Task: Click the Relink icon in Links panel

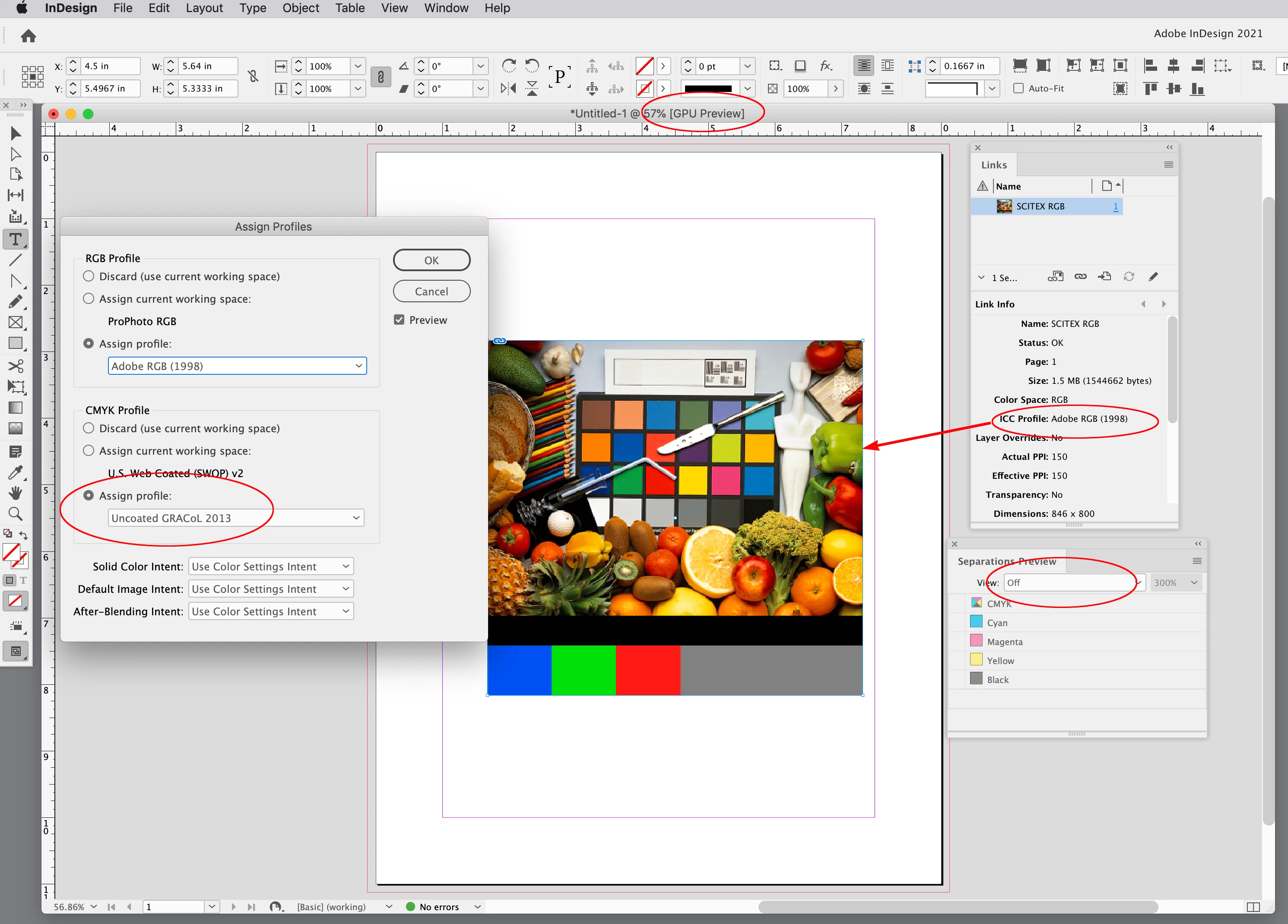Action: 1080,277
